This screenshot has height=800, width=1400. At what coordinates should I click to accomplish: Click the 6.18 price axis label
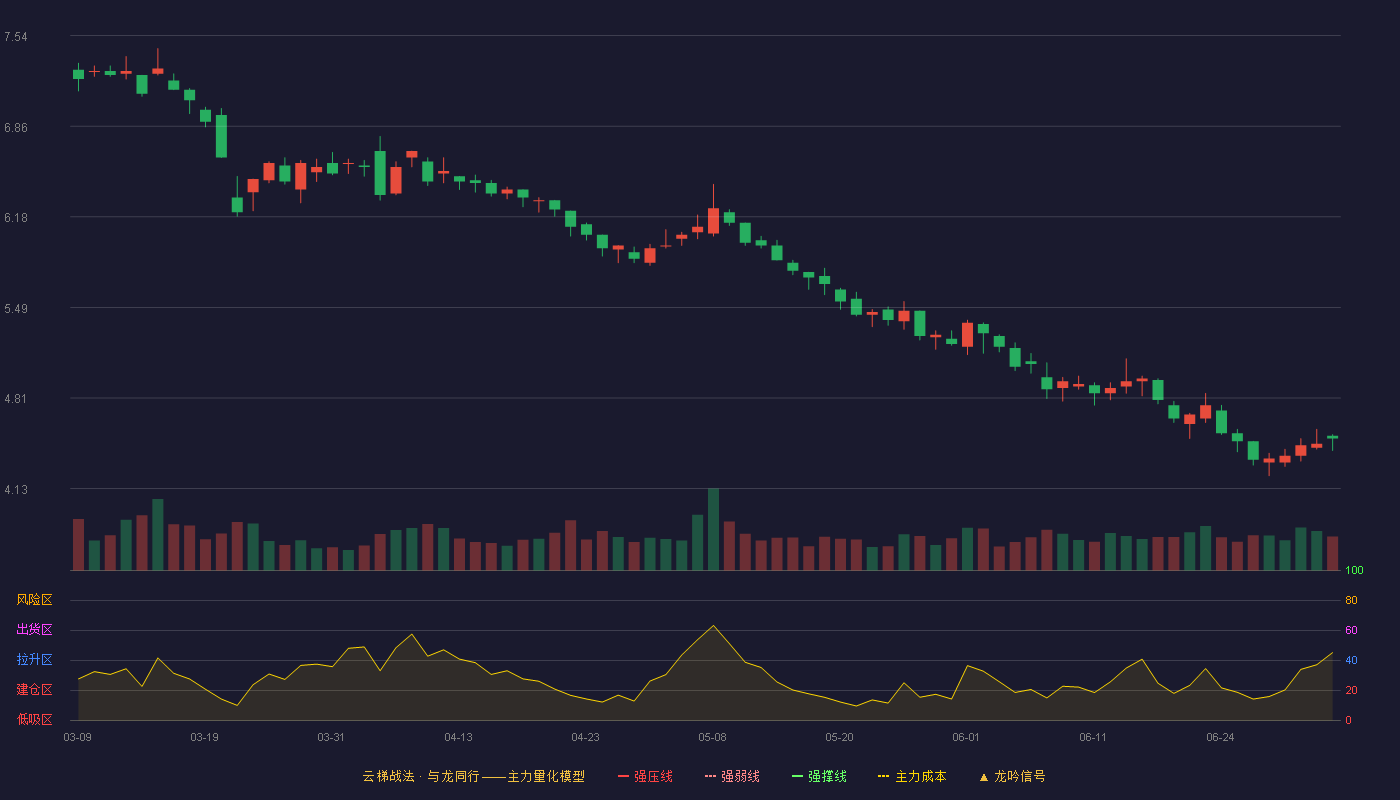tap(16, 218)
